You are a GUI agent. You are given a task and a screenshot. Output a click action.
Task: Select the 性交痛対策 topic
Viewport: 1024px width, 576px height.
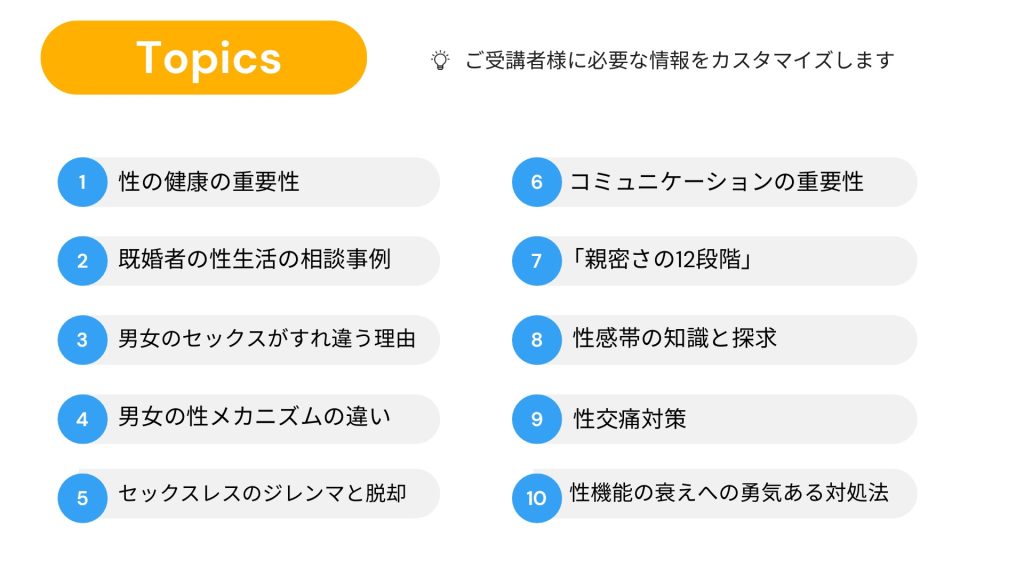(630, 418)
